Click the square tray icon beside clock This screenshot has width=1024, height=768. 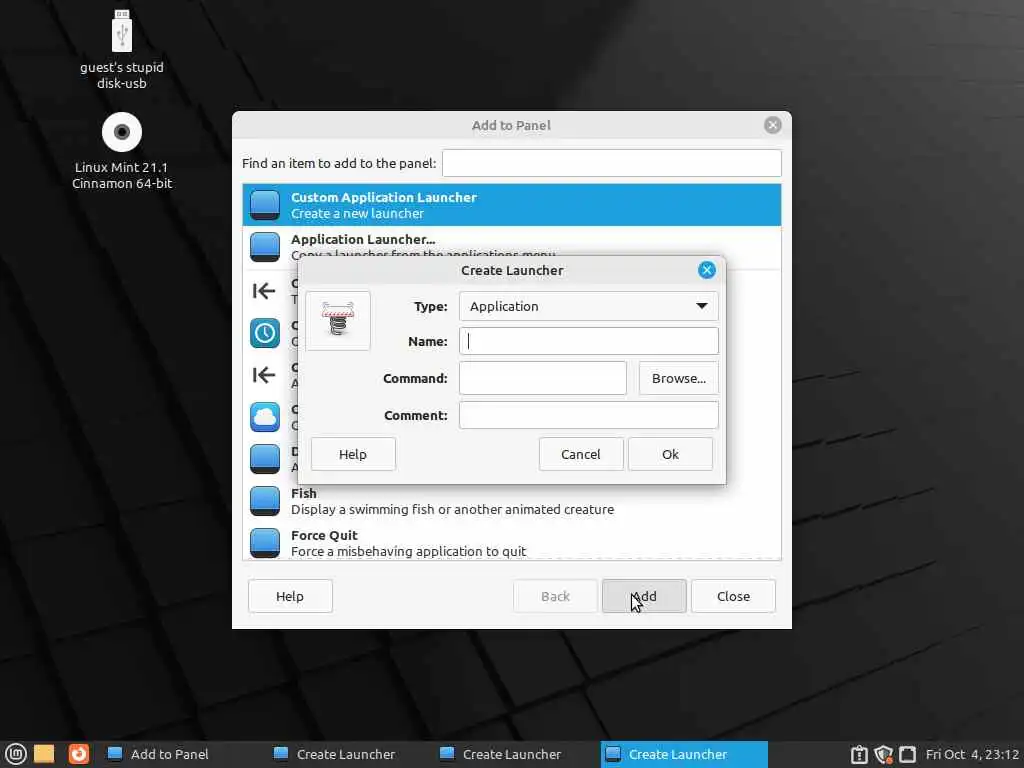click(907, 754)
